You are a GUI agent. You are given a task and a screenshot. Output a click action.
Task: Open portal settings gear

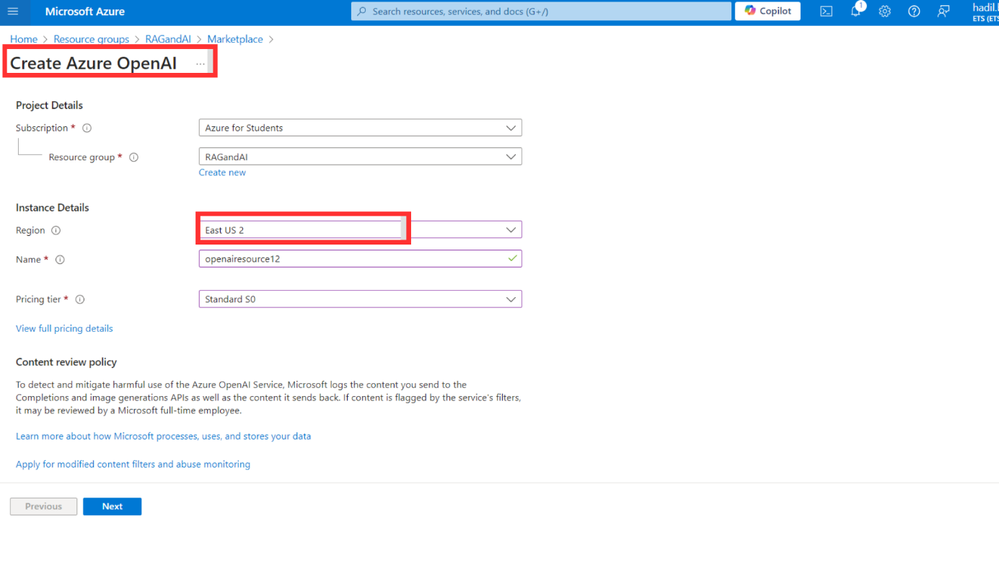pos(884,11)
